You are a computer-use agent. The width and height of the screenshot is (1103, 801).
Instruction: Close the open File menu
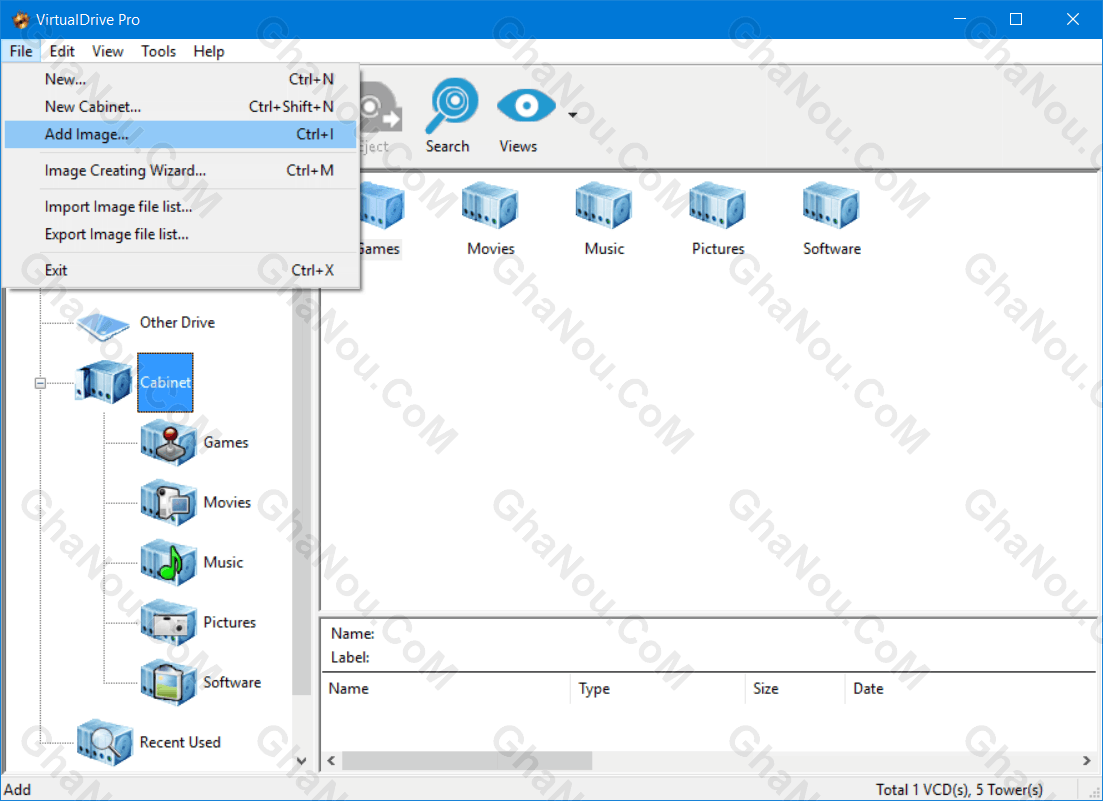tap(20, 51)
